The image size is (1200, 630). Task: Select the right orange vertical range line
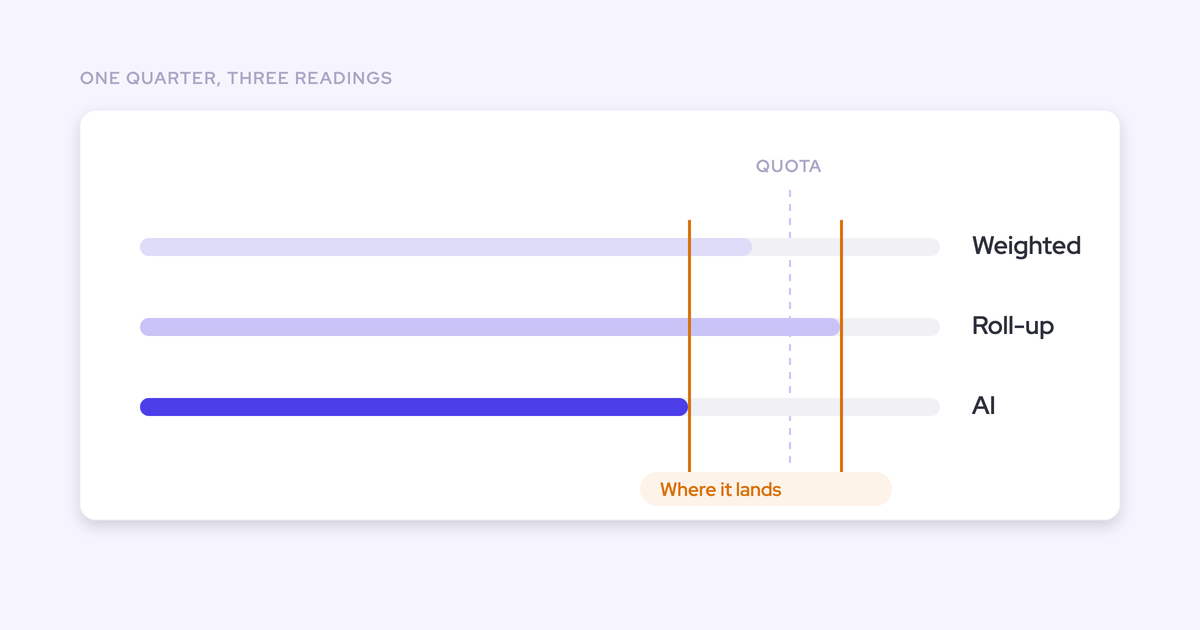841,346
